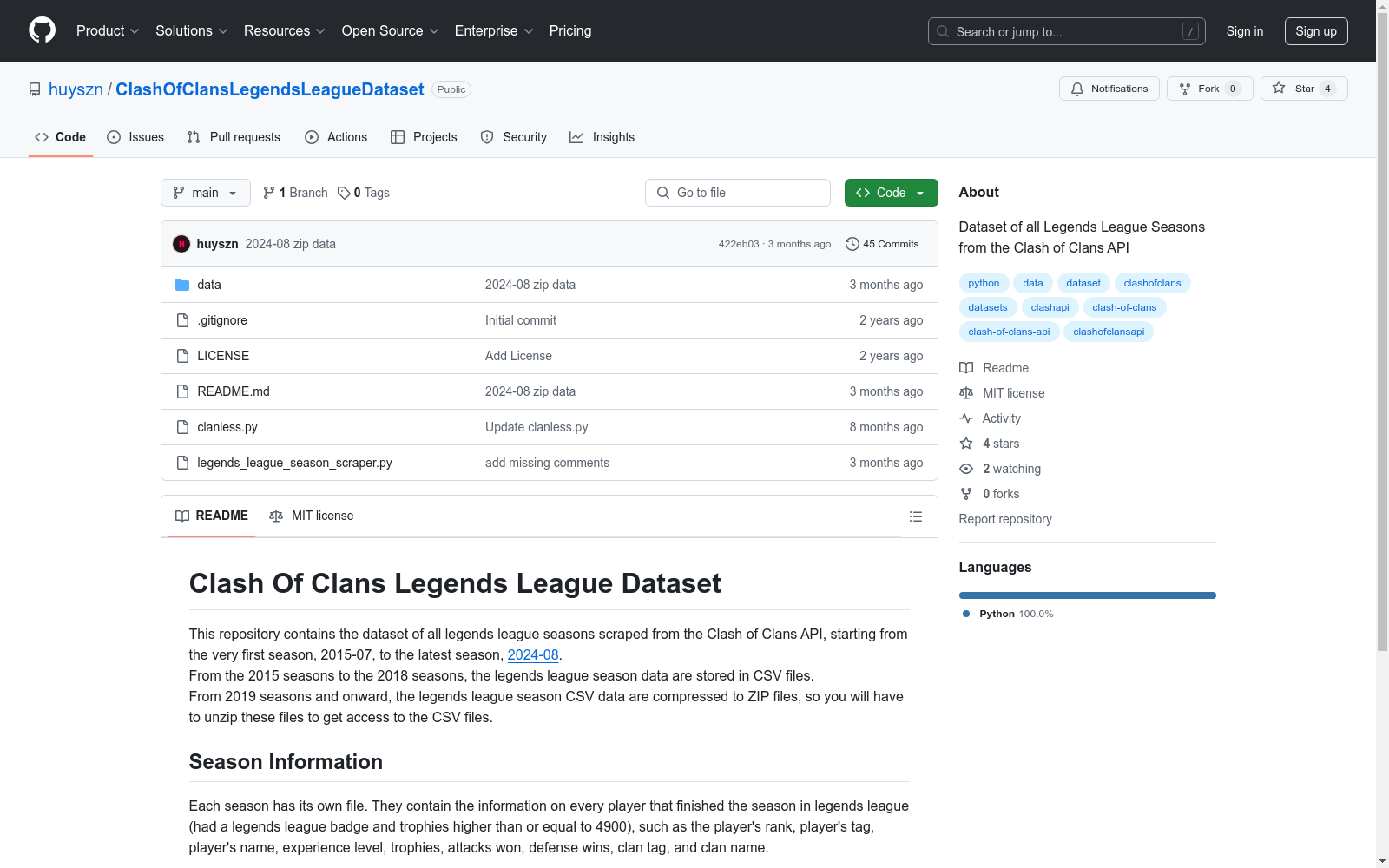The width and height of the screenshot is (1389, 868).
Task: Click the star icon to star repository
Action: 1279,88
